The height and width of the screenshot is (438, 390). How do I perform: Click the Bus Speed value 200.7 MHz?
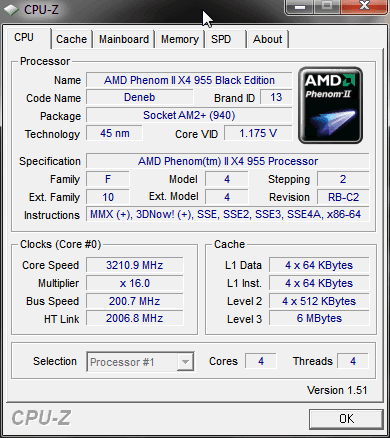click(135, 301)
